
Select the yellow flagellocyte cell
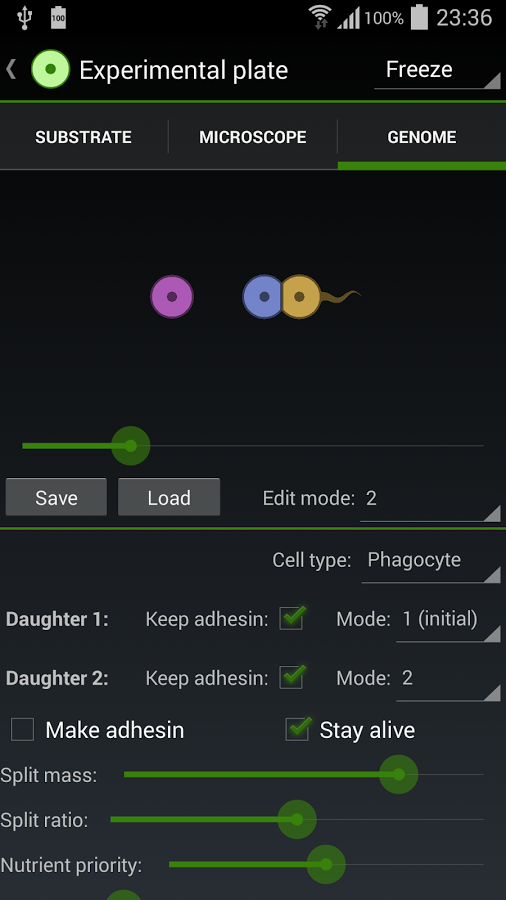click(302, 297)
